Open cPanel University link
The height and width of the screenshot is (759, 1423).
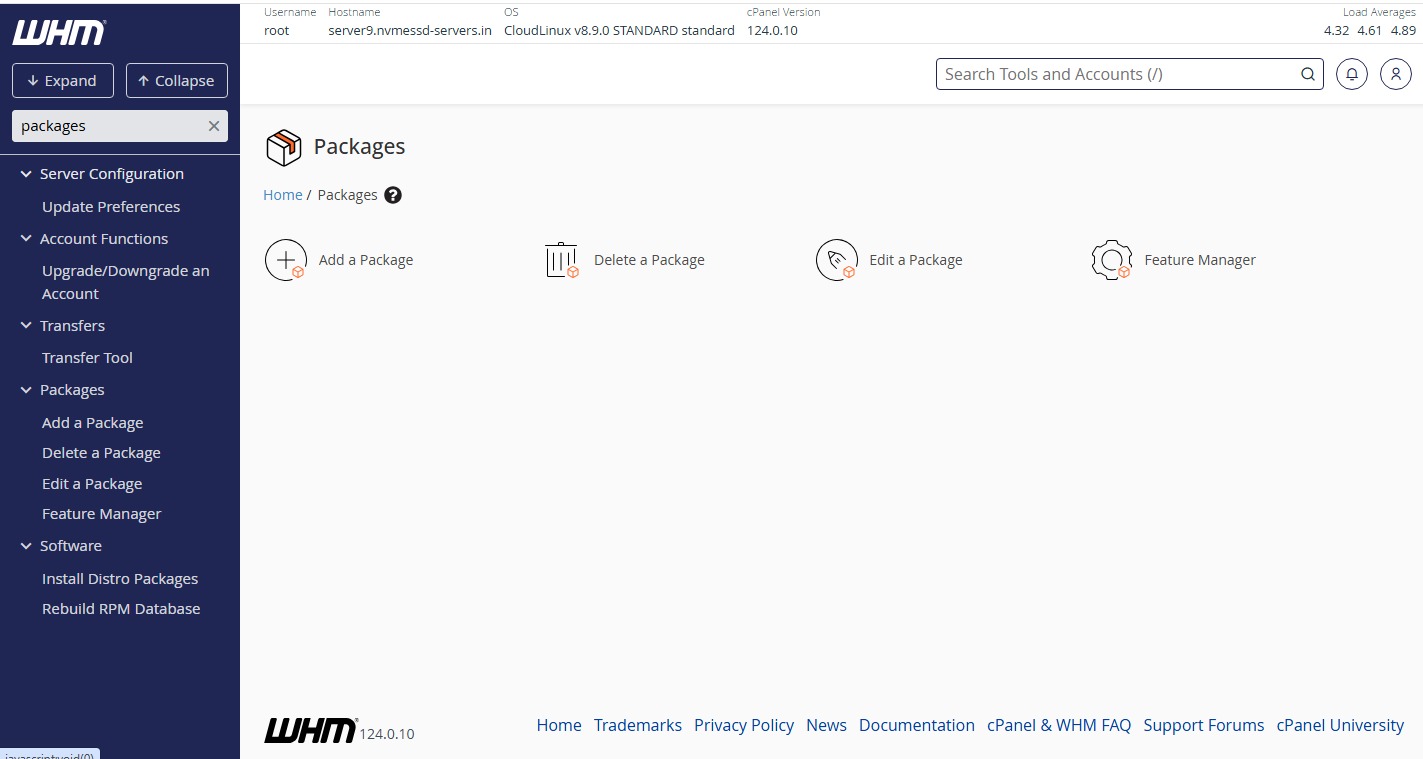(x=1340, y=726)
